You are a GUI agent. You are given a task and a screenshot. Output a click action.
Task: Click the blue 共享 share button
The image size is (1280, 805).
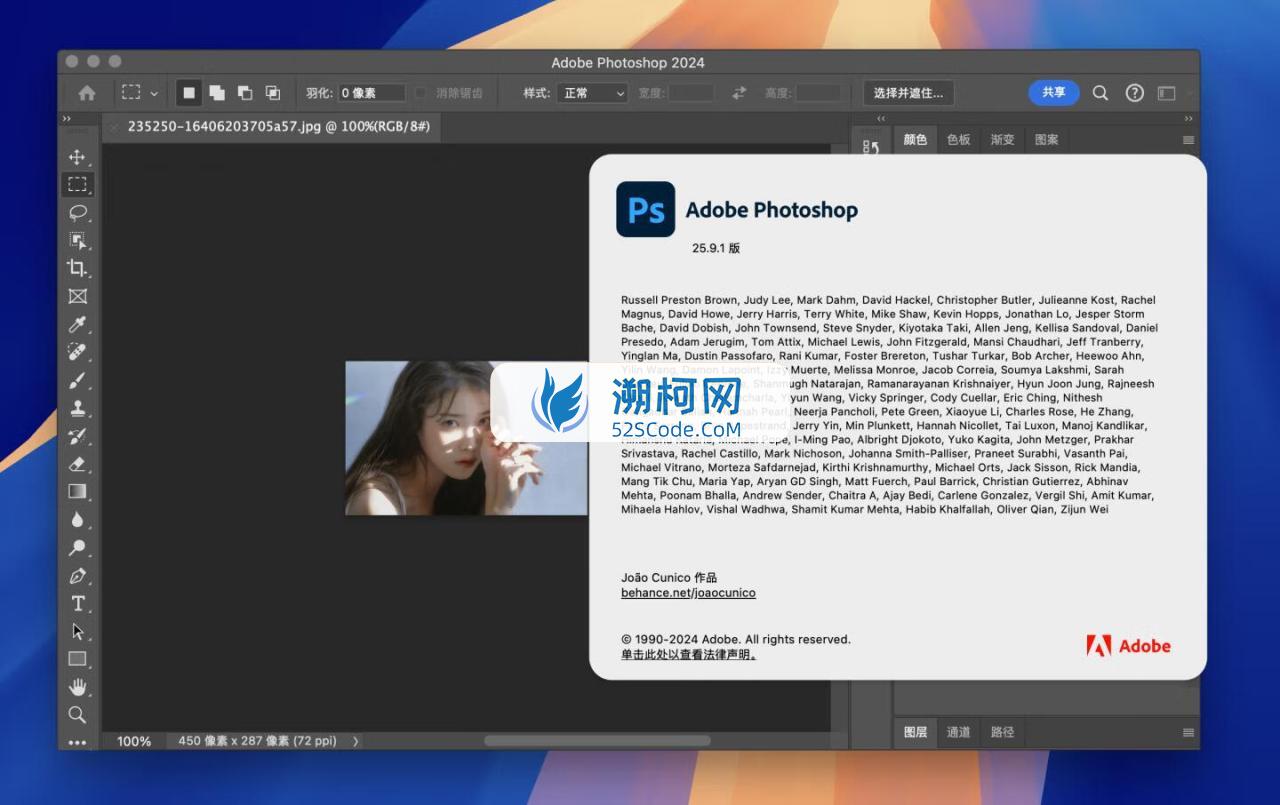[1054, 92]
